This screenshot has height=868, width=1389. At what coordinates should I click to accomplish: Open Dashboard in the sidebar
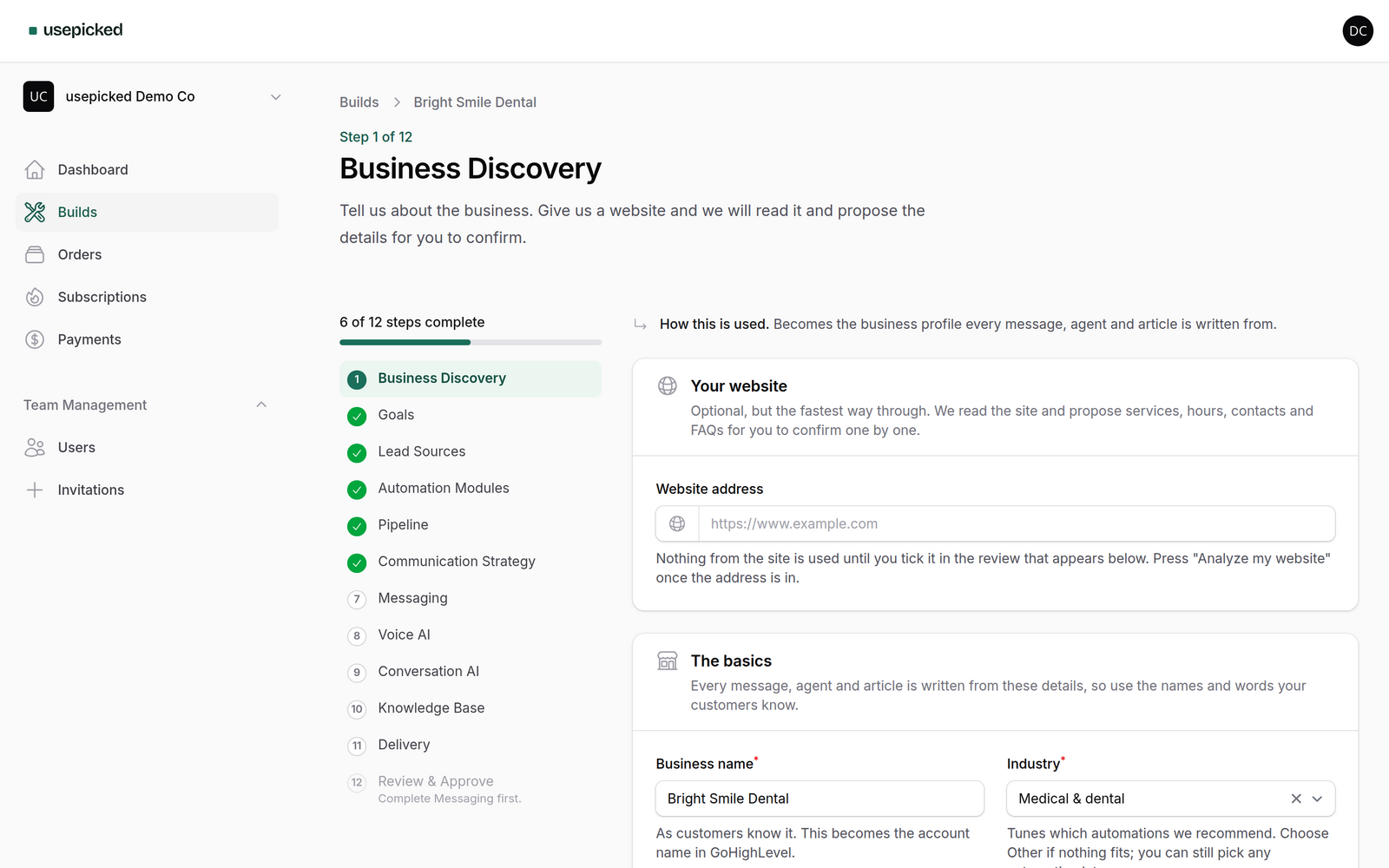click(x=147, y=170)
